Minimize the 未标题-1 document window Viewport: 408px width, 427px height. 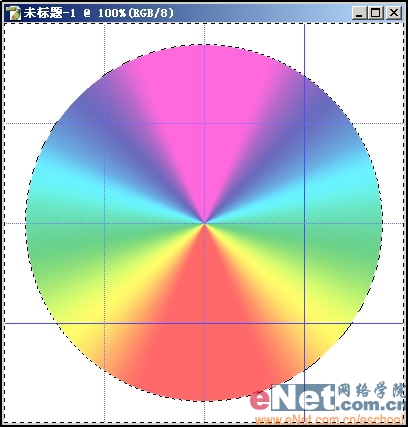point(359,13)
